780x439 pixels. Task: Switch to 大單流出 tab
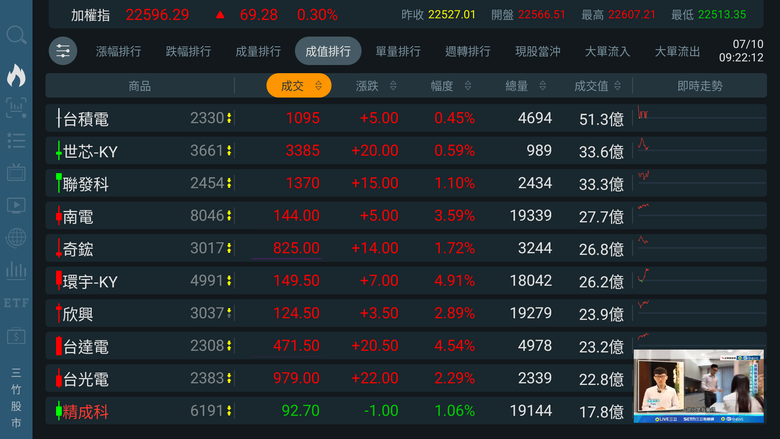point(677,51)
